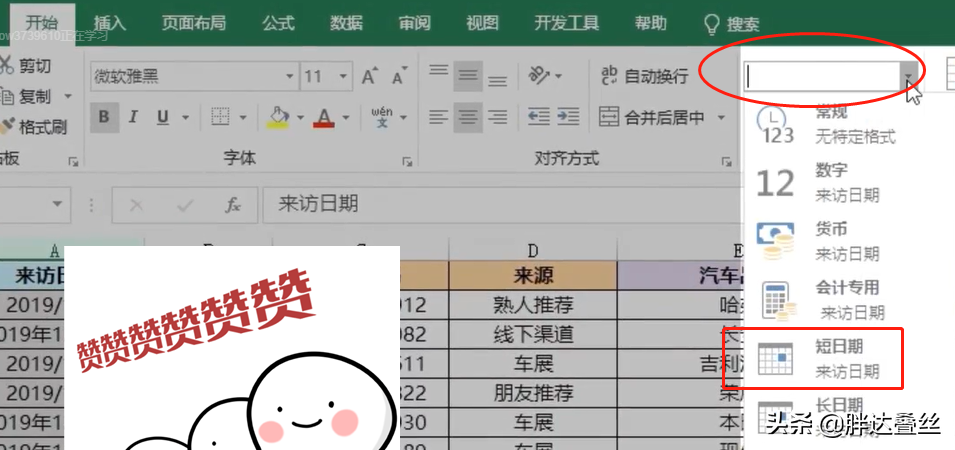Open the 帮助 tab
The image size is (955, 450).
650,23
